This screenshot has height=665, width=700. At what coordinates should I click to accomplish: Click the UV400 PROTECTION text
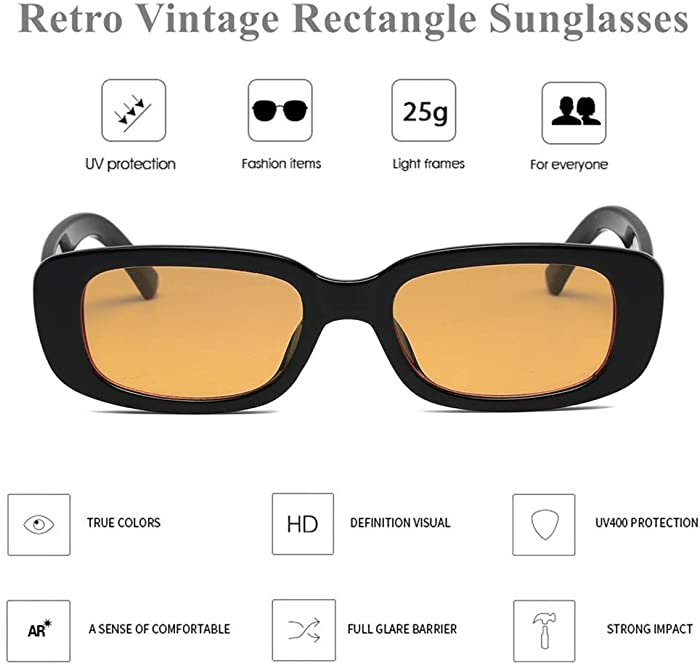(x=647, y=523)
